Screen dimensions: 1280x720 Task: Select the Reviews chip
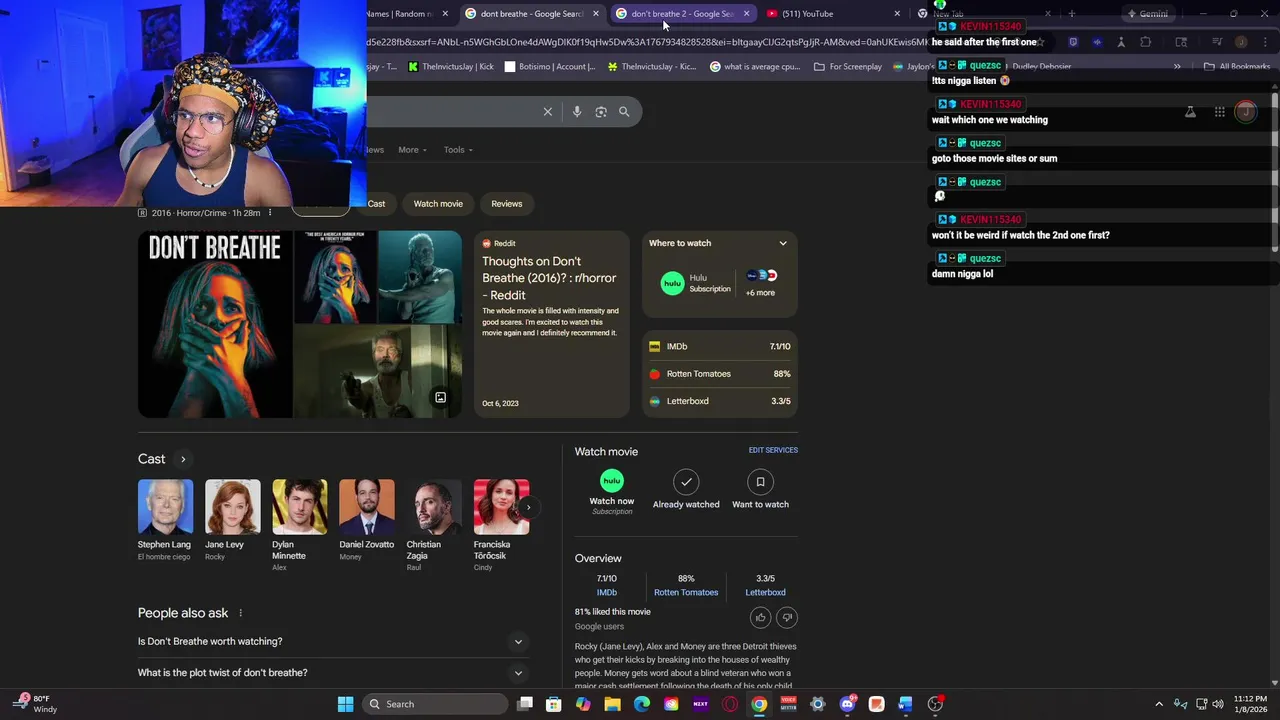pos(507,204)
